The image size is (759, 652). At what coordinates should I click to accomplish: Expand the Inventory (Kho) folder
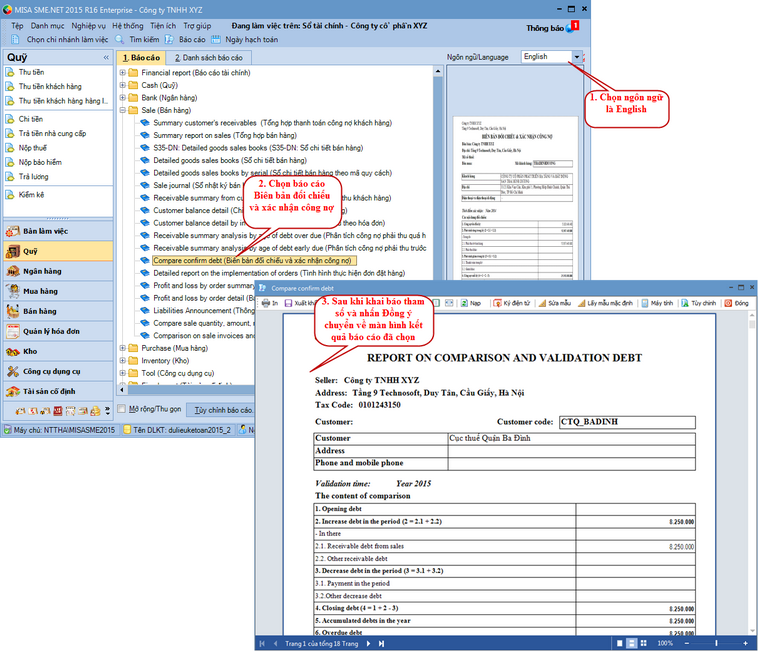(x=122, y=361)
